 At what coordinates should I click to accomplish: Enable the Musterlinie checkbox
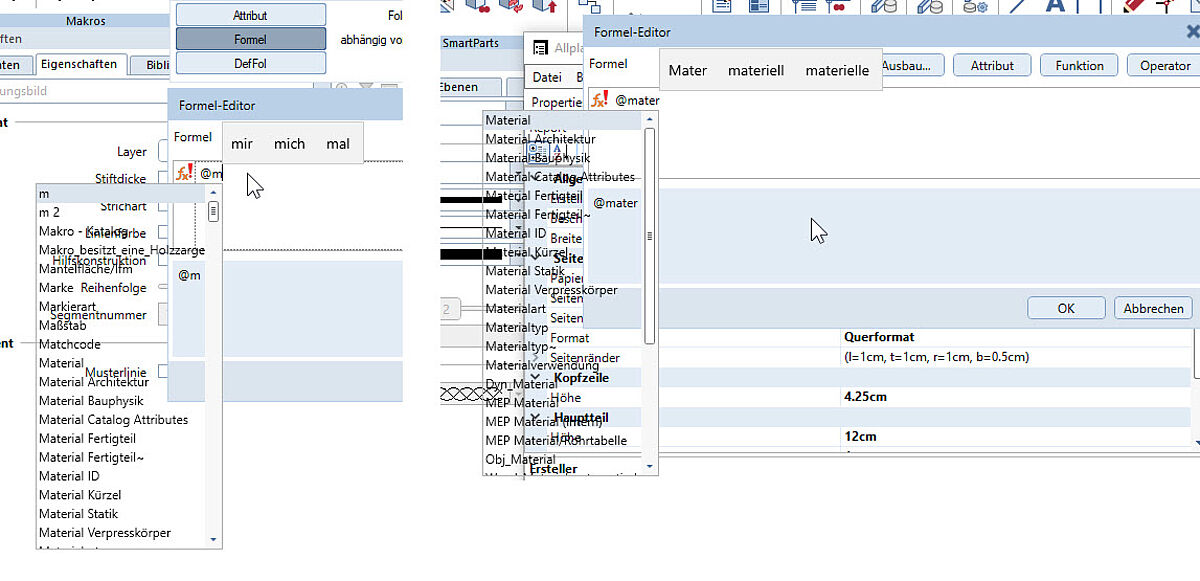pos(164,372)
